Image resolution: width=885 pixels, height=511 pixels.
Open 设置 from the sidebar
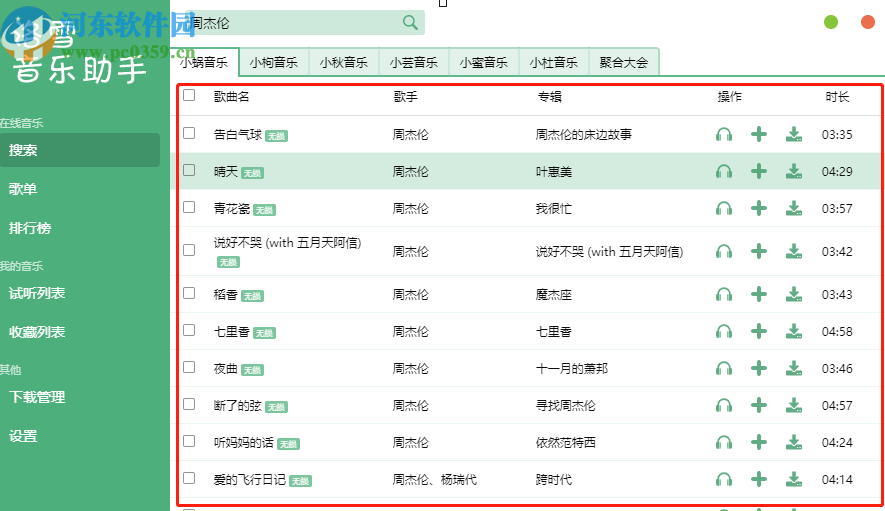23,436
